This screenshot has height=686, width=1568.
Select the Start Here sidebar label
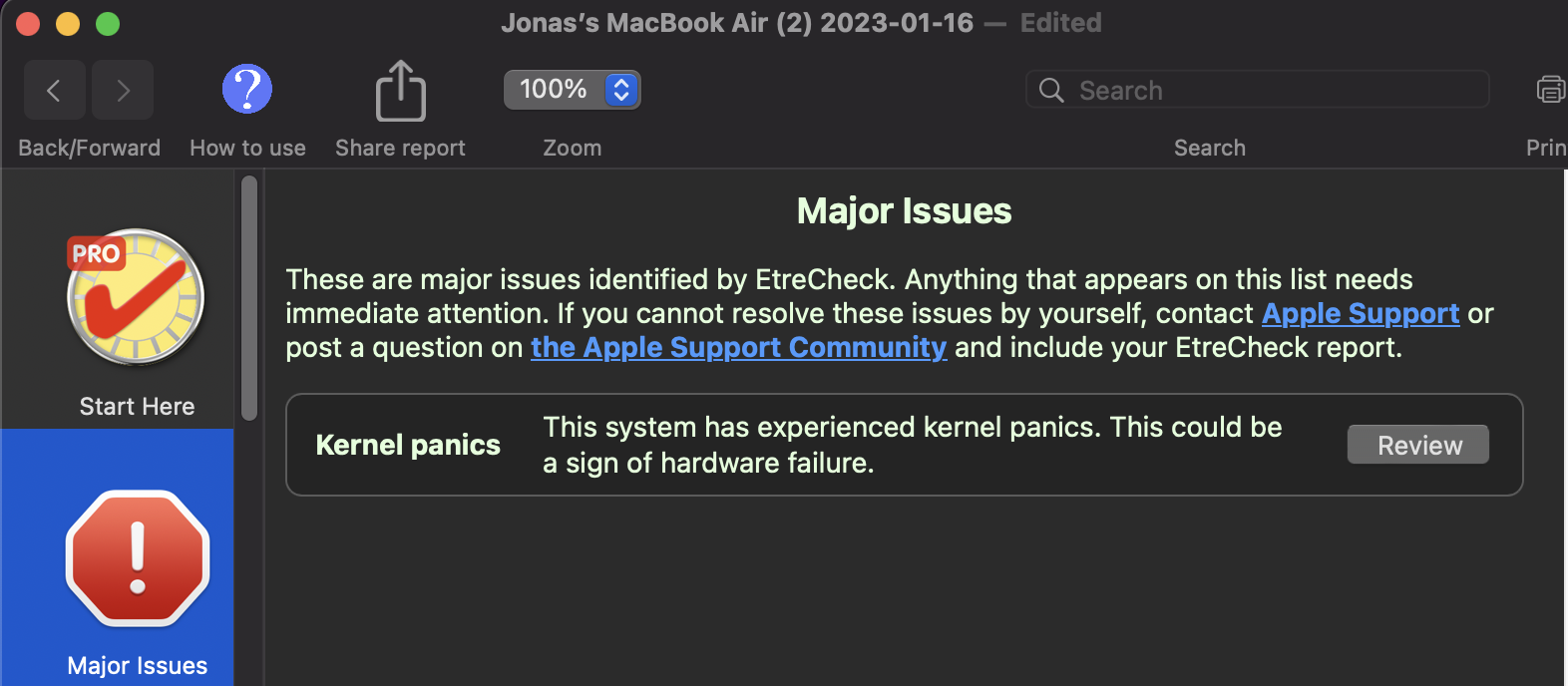click(x=137, y=406)
